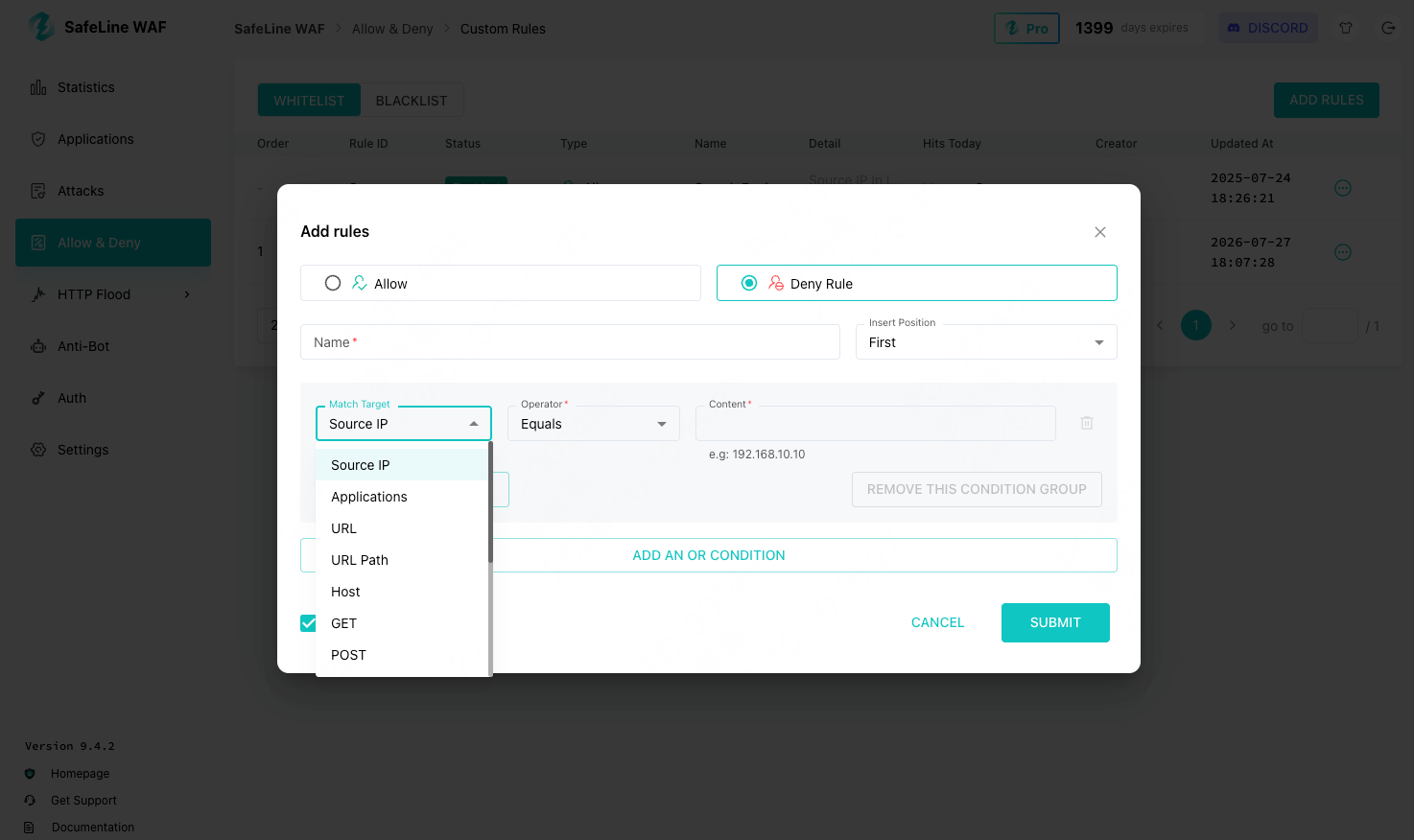The image size is (1414, 840).
Task: Select the Allow radio button
Action: [333, 283]
